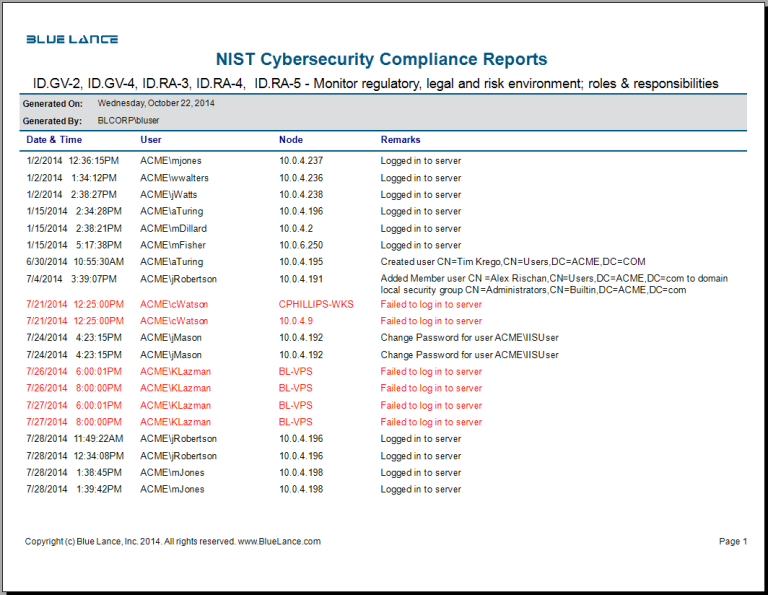Viewport: 768px width, 595px height.
Task: Click the Remarks column header
Action: pyautogui.click(x=400, y=140)
